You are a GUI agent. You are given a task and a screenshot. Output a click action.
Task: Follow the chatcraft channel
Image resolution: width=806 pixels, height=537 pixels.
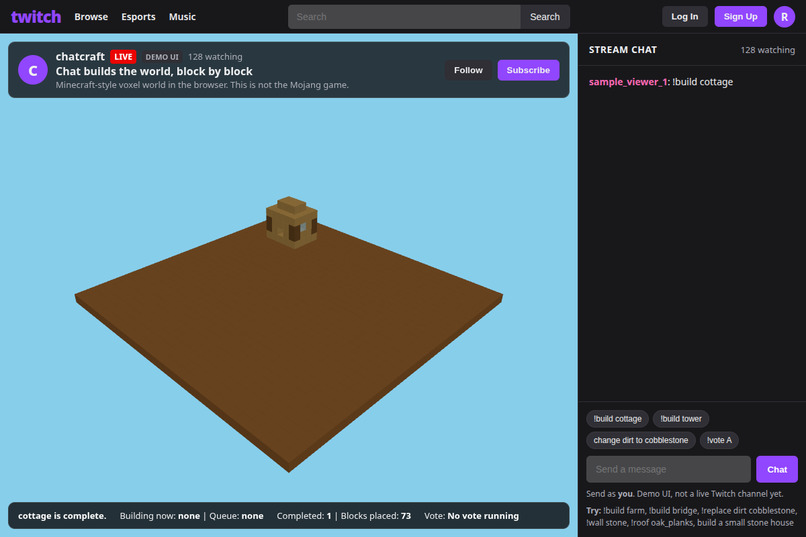(468, 70)
